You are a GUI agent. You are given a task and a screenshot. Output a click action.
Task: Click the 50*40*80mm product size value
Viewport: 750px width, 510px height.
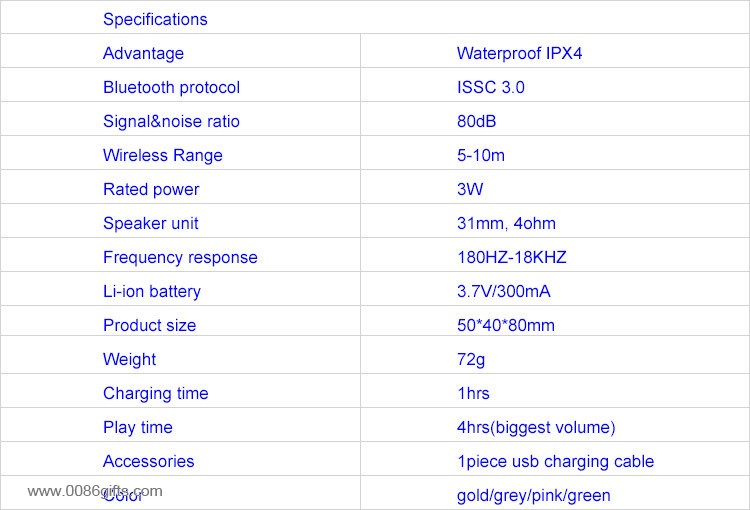pyautogui.click(x=505, y=325)
